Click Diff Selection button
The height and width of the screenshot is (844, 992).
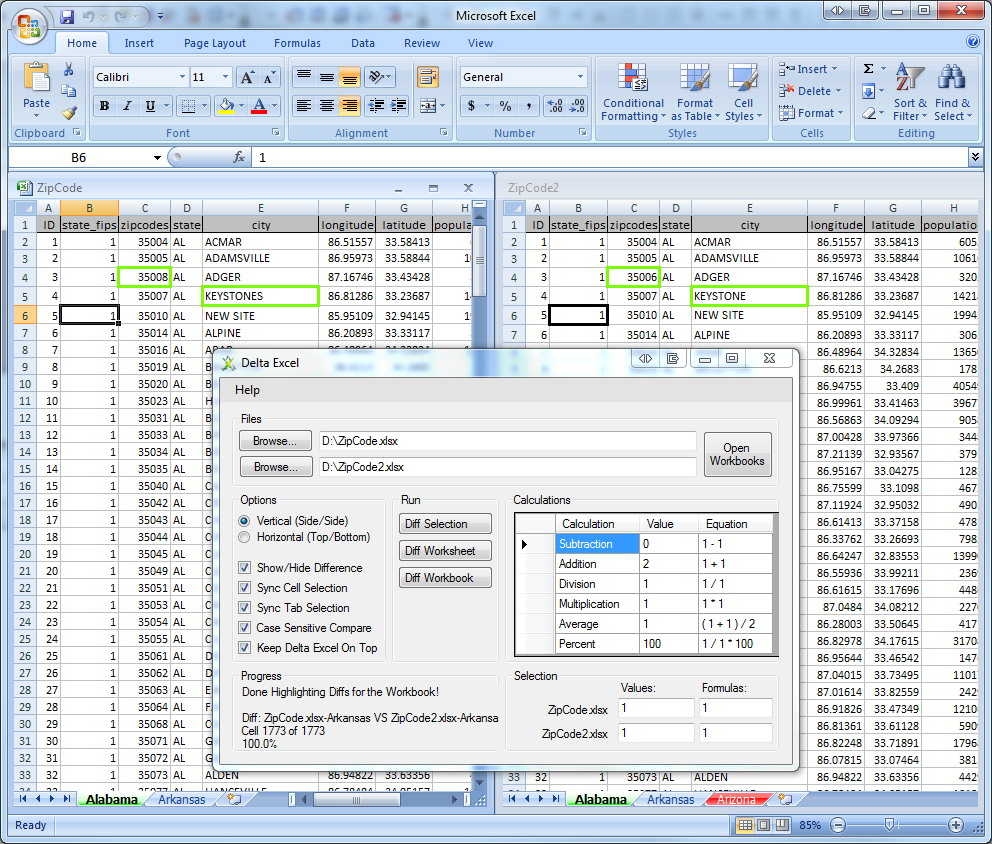(x=445, y=524)
